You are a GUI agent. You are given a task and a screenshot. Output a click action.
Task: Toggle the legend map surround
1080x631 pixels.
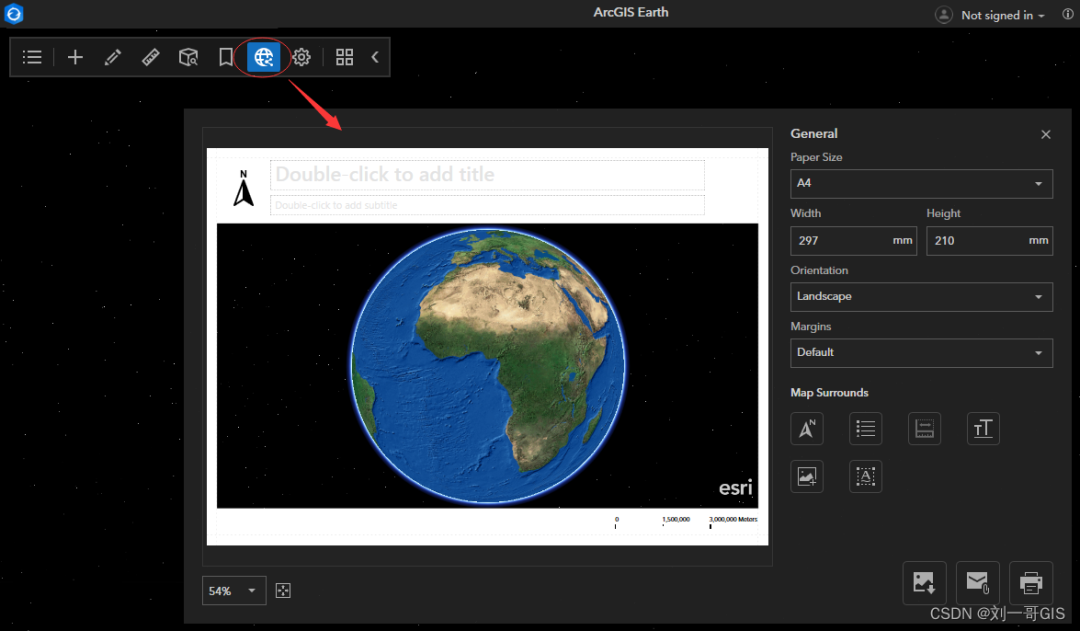point(865,428)
